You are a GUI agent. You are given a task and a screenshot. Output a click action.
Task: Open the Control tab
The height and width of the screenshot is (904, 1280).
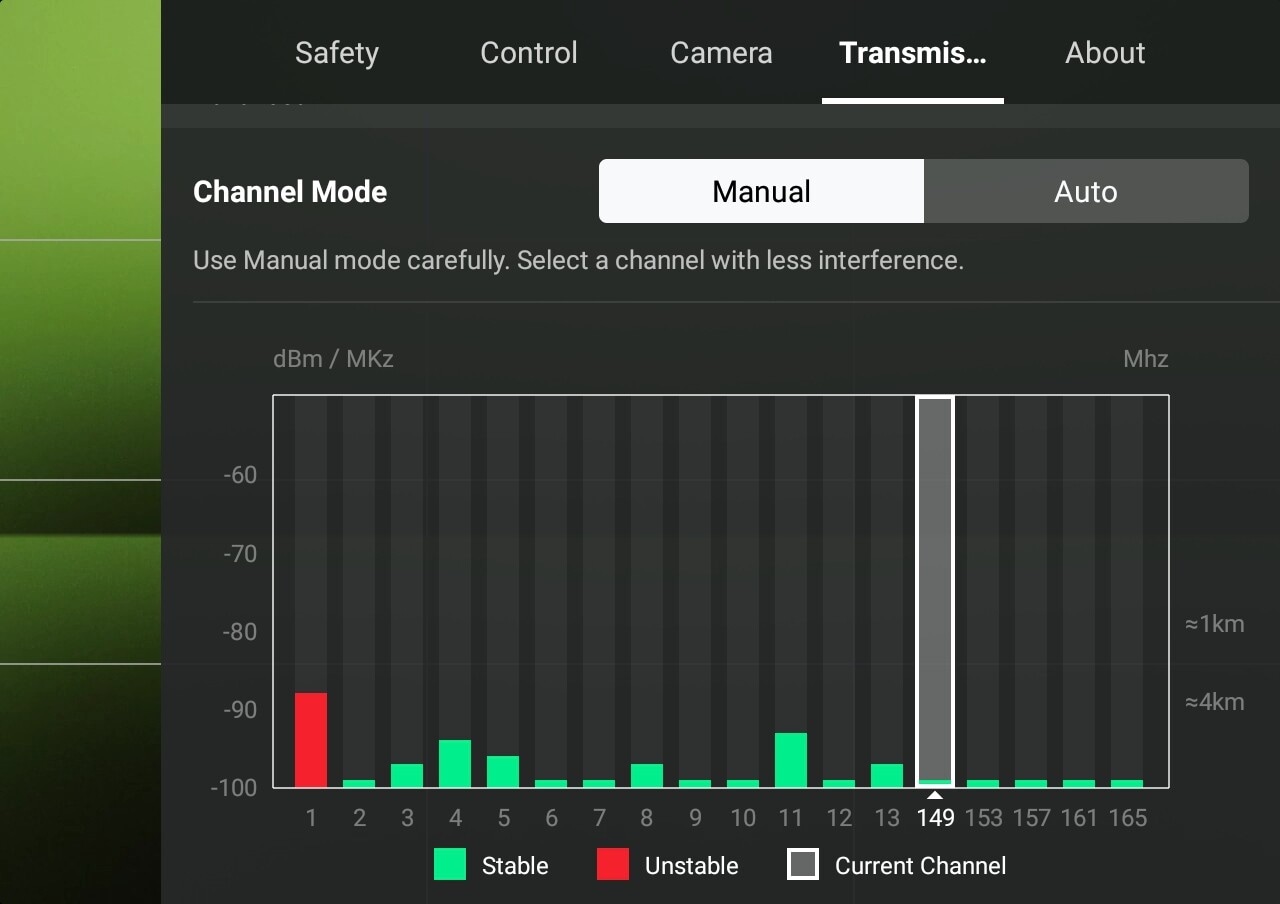(528, 53)
